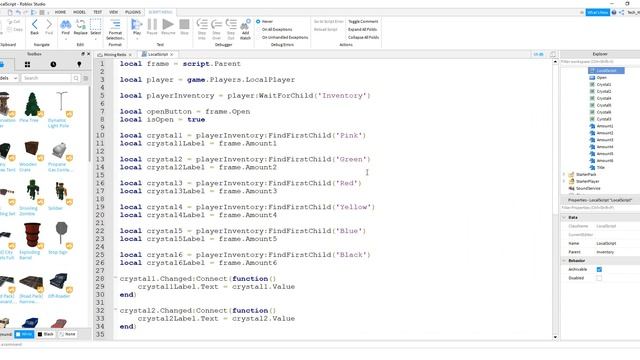640x360 pixels.
Task: Click Toggle Comment action
Action: pos(363,21)
